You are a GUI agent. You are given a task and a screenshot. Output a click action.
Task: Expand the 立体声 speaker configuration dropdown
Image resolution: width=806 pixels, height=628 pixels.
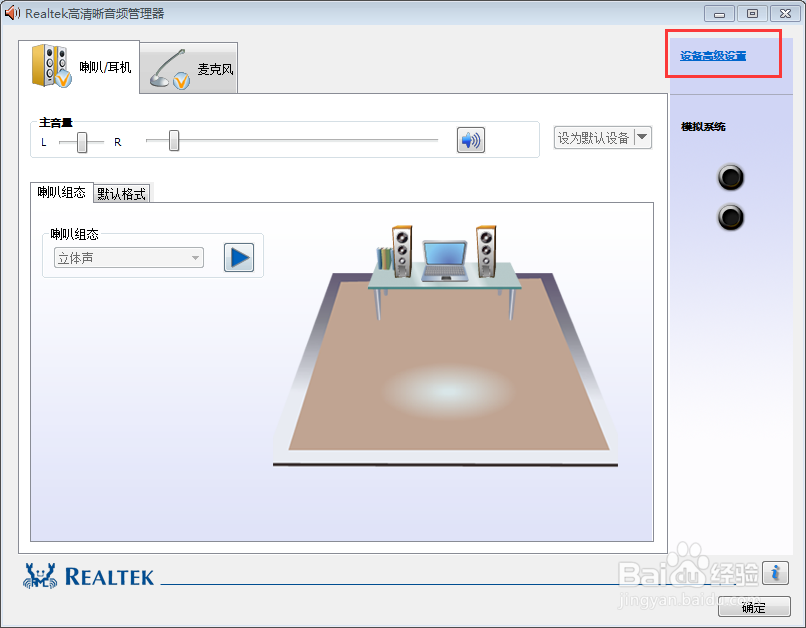click(129, 257)
